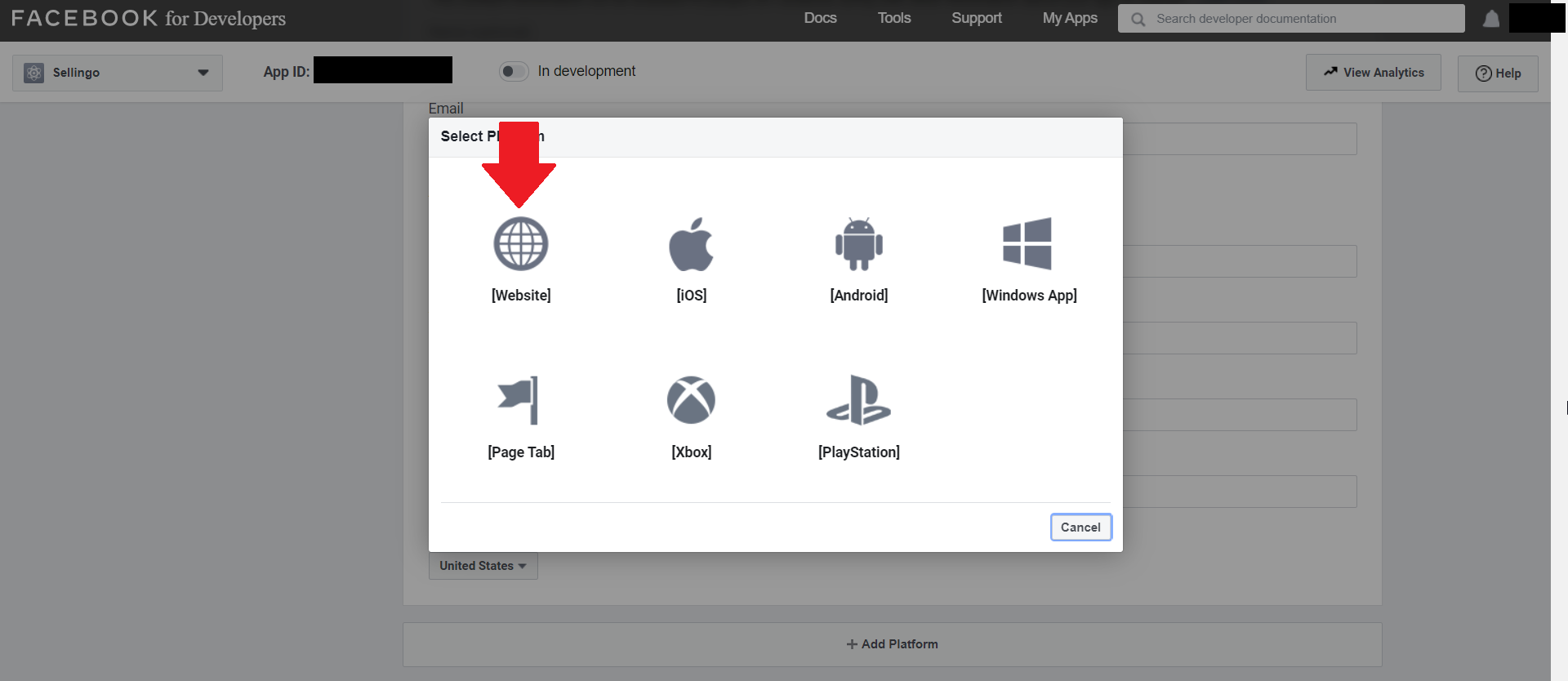This screenshot has height=681, width=1568.
Task: Click the [Page Tab] label text
Action: pyautogui.click(x=521, y=452)
